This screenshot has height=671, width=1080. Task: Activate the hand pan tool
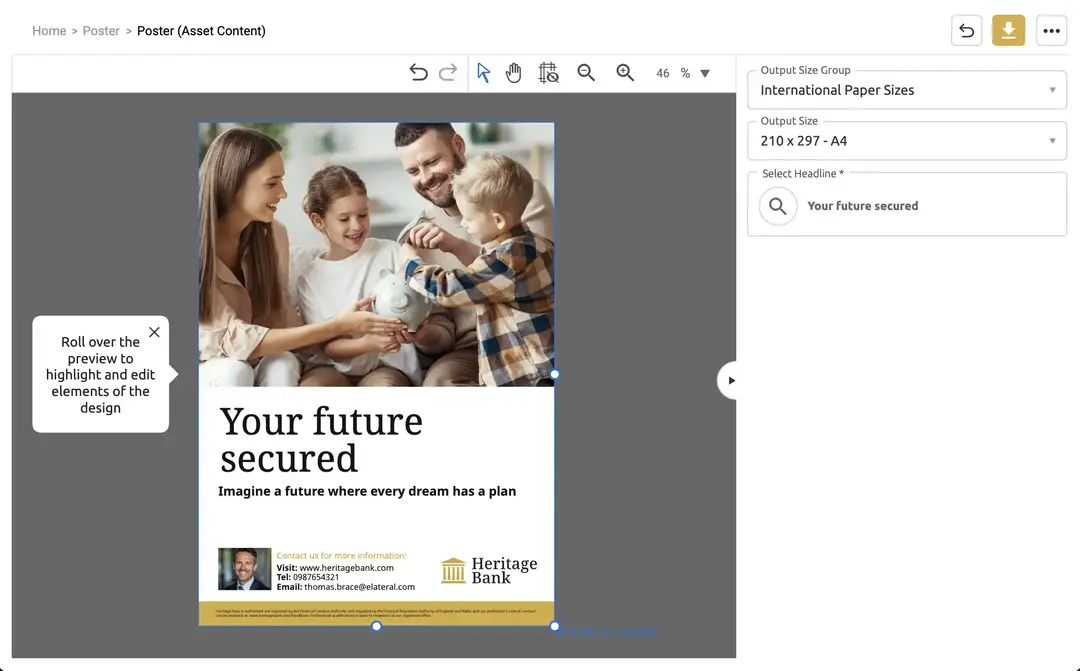coord(513,72)
